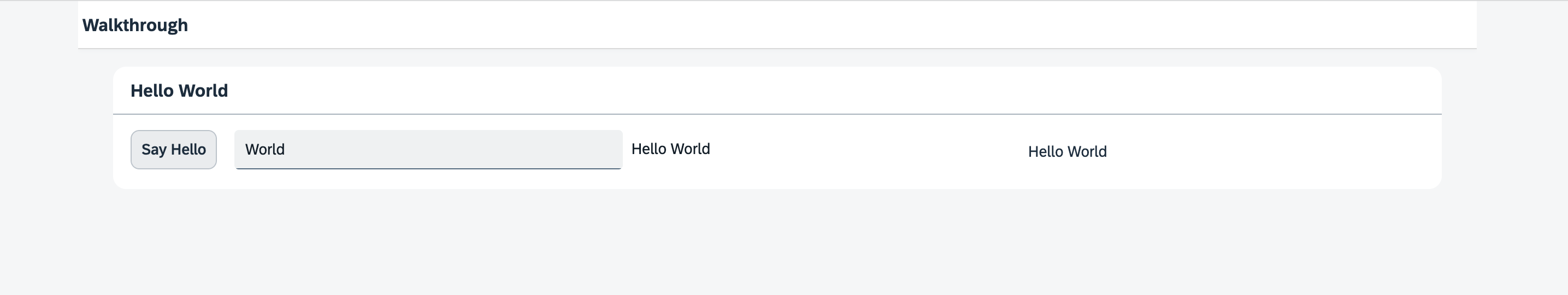
Task: Click the word Hello in the panel heading
Action: pyautogui.click(x=152, y=91)
